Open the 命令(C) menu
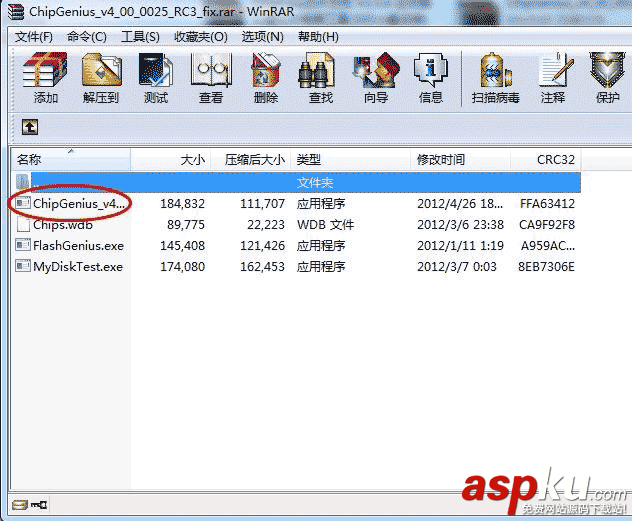 (x=87, y=37)
